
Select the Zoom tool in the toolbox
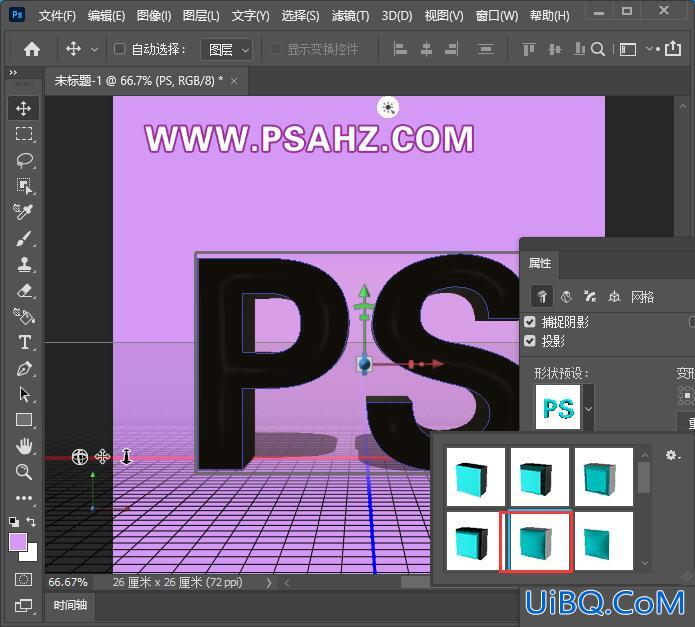click(x=23, y=472)
